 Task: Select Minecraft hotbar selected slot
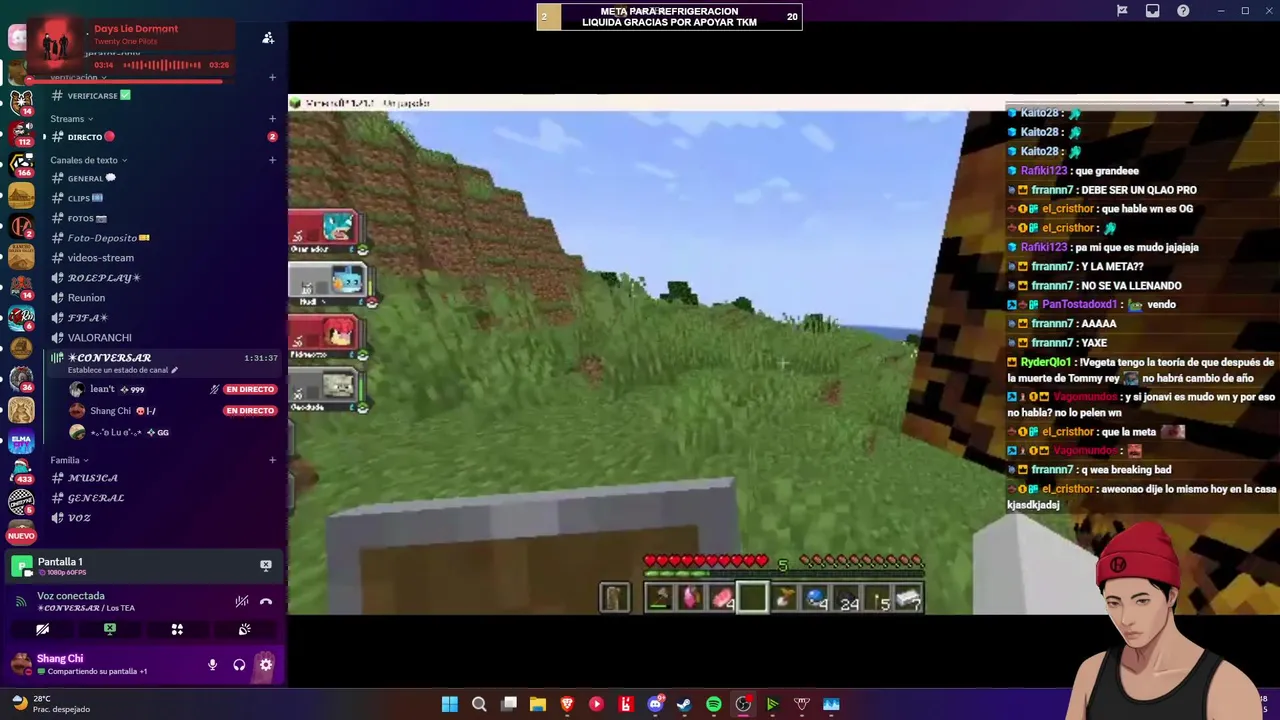(x=752, y=598)
